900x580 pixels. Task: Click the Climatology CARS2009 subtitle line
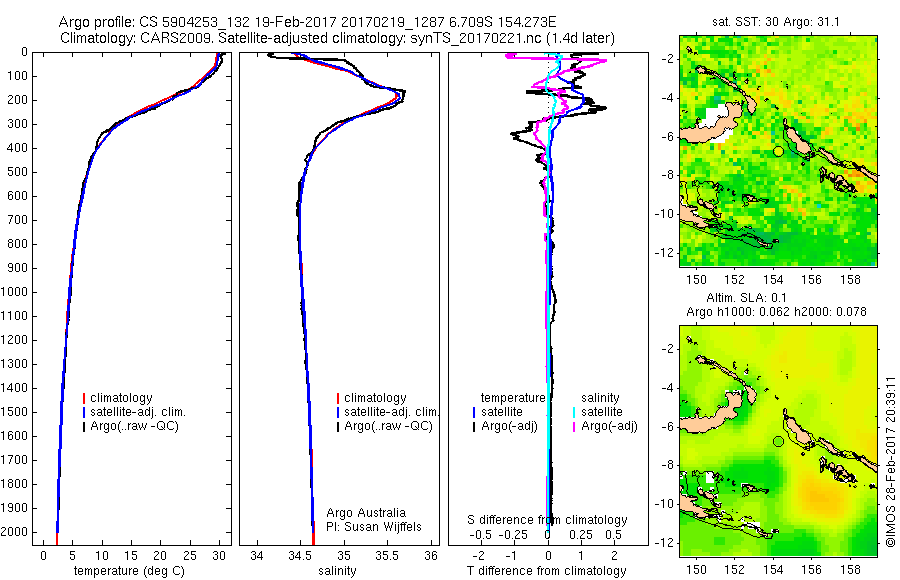[x=337, y=38]
